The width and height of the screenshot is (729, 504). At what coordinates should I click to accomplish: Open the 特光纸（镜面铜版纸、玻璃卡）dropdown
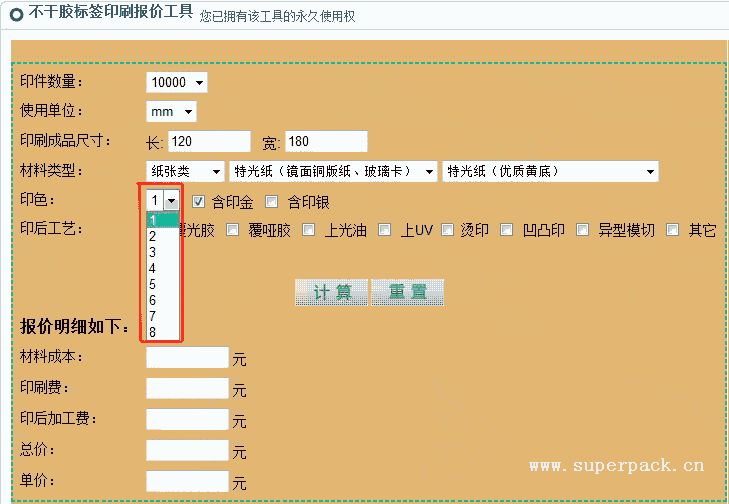click(333, 171)
